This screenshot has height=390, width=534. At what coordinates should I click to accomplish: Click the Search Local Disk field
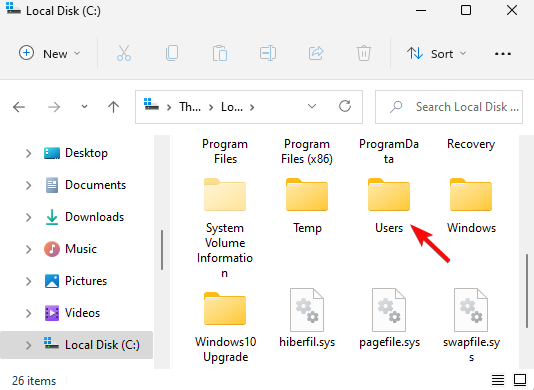coord(449,107)
